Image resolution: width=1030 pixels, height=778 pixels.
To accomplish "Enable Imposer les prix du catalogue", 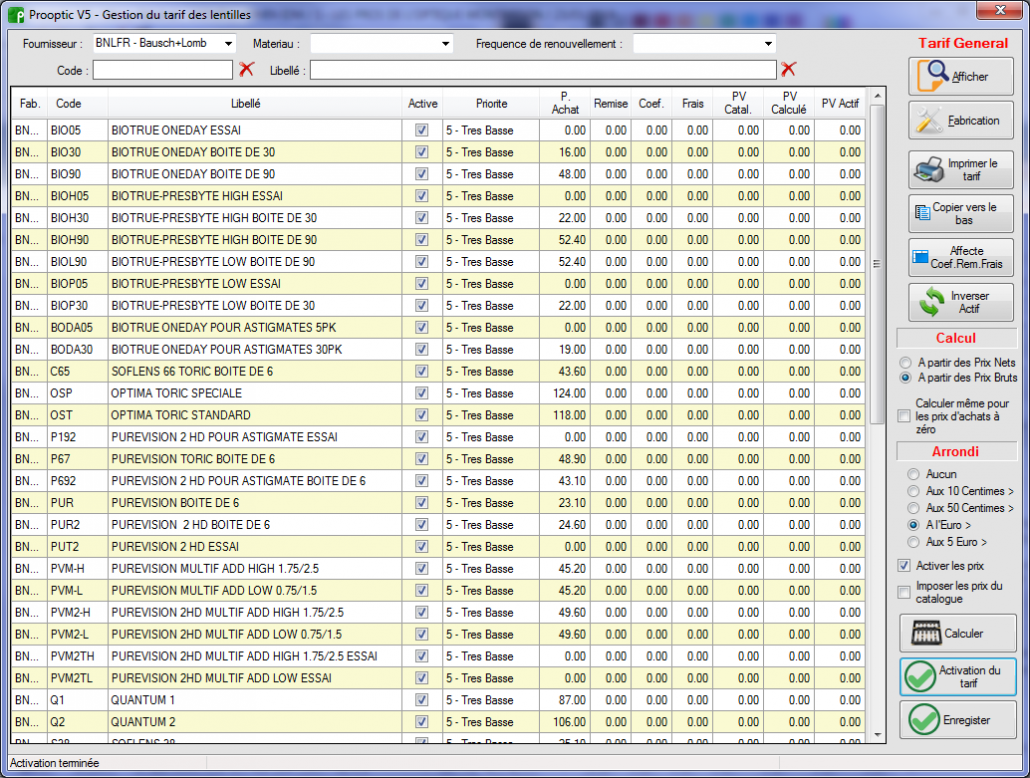I will (x=904, y=593).
